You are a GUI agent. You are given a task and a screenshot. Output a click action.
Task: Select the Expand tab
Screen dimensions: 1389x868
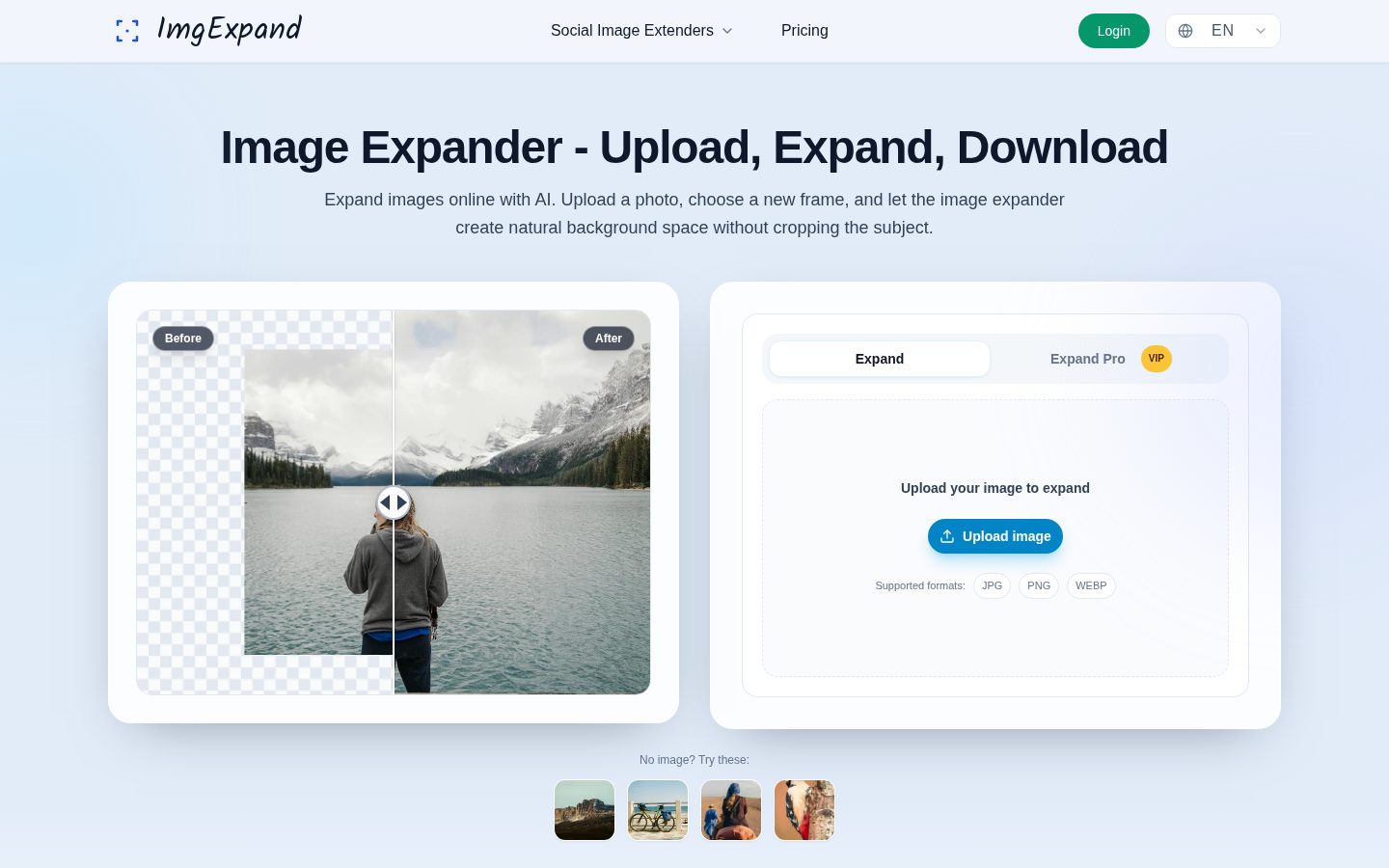click(880, 359)
